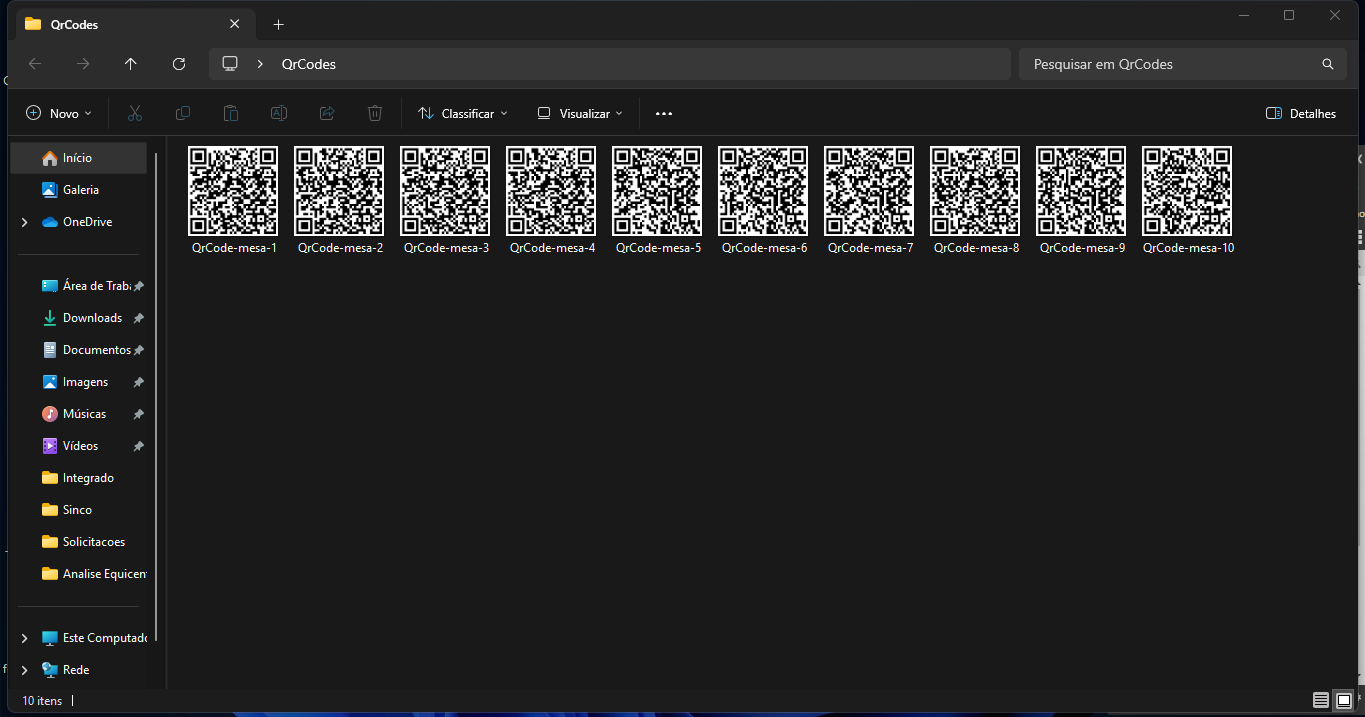This screenshot has height=717, width=1365.
Task: Click QrCodes in the address bar
Action: [x=309, y=64]
